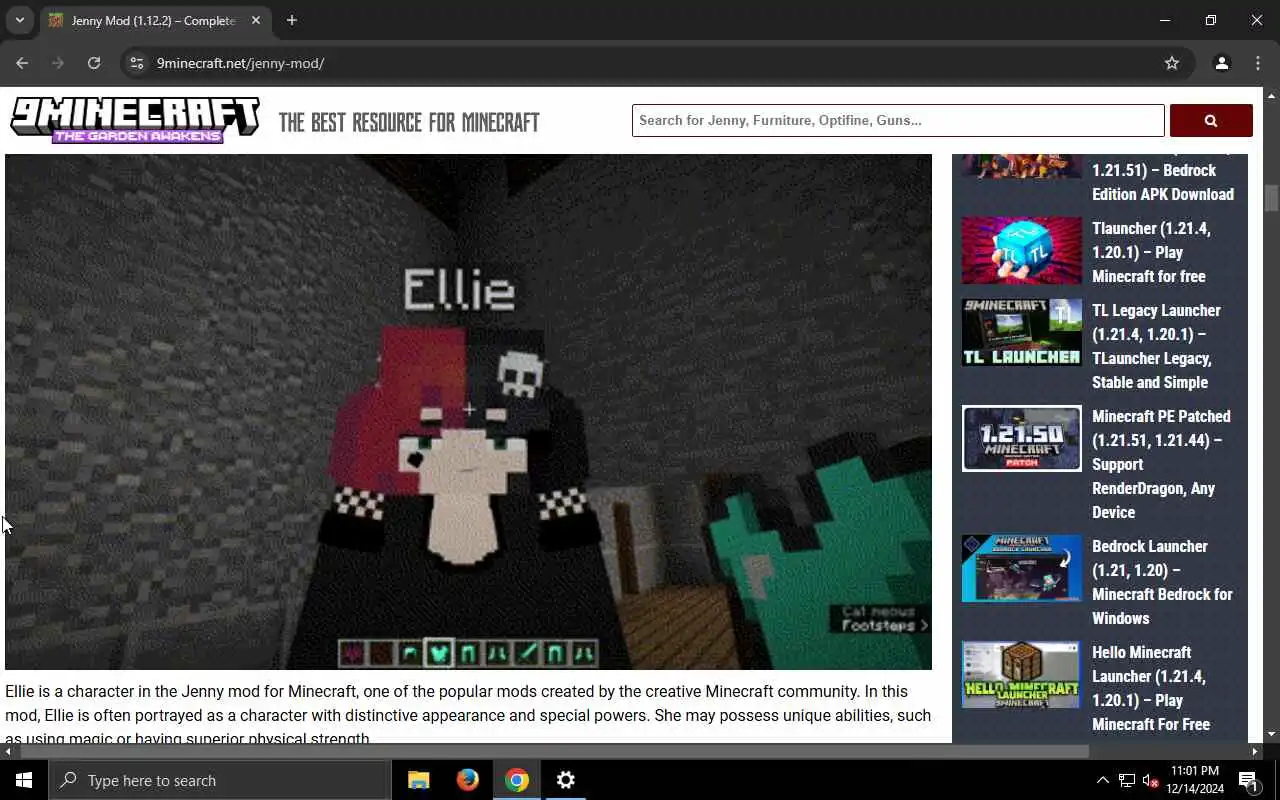
Task: Open site information icon in address bar
Action: 137,63
